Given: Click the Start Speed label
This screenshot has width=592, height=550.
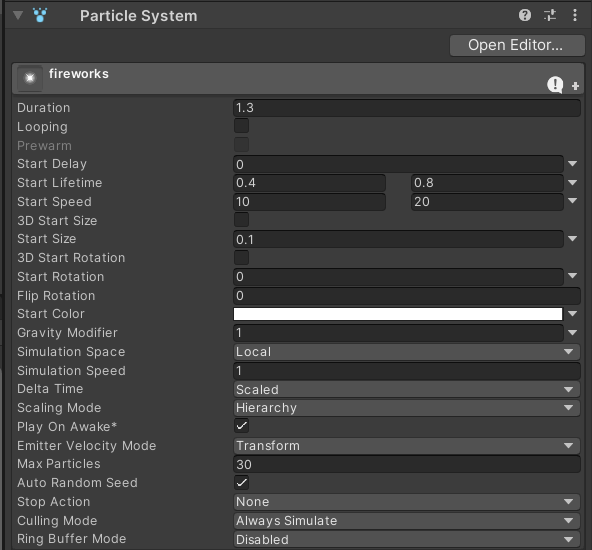Looking at the screenshot, I should [x=54, y=202].
